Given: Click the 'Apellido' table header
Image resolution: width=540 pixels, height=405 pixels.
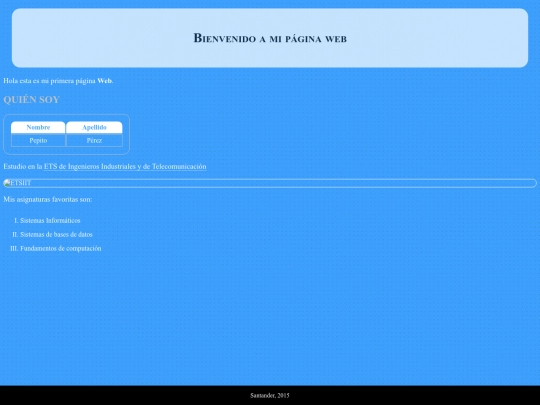Looking at the screenshot, I should coord(94,127).
